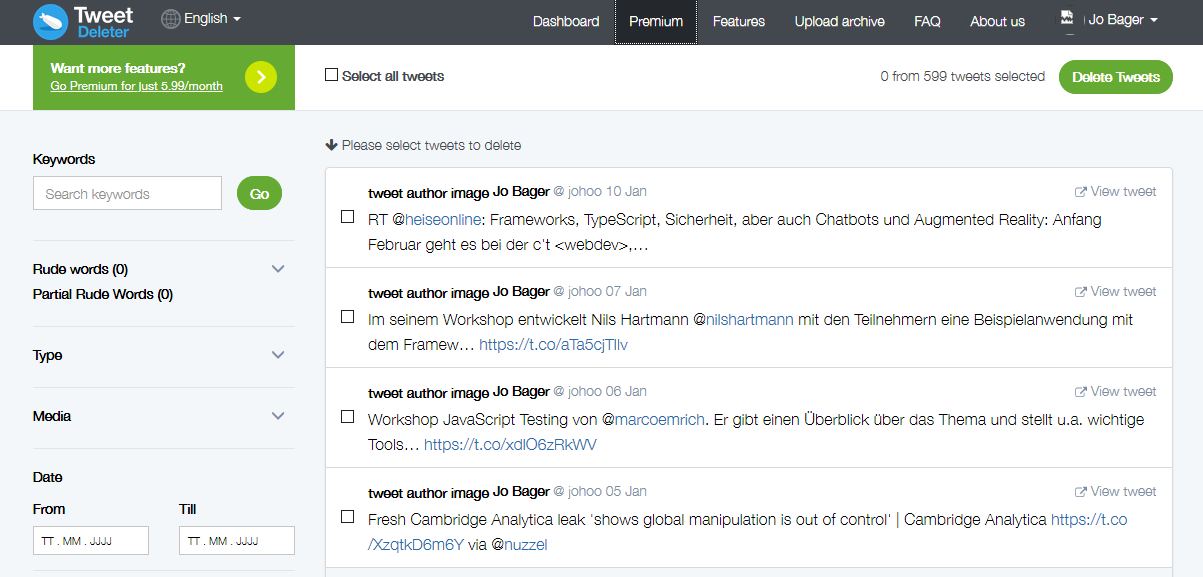Click the Search keywords input field
This screenshot has width=1203, height=577.
point(127,194)
